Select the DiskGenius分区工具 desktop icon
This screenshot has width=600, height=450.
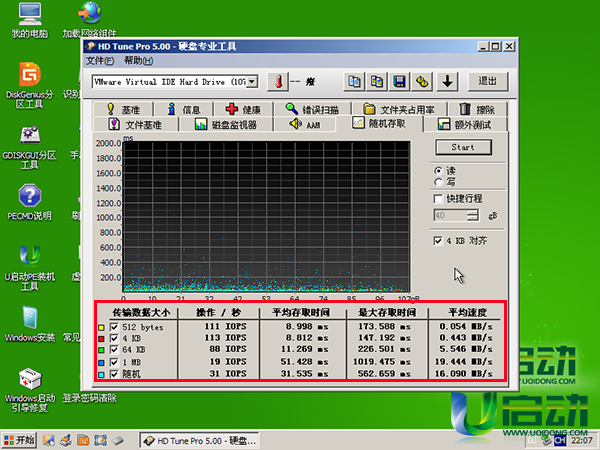tap(29, 85)
